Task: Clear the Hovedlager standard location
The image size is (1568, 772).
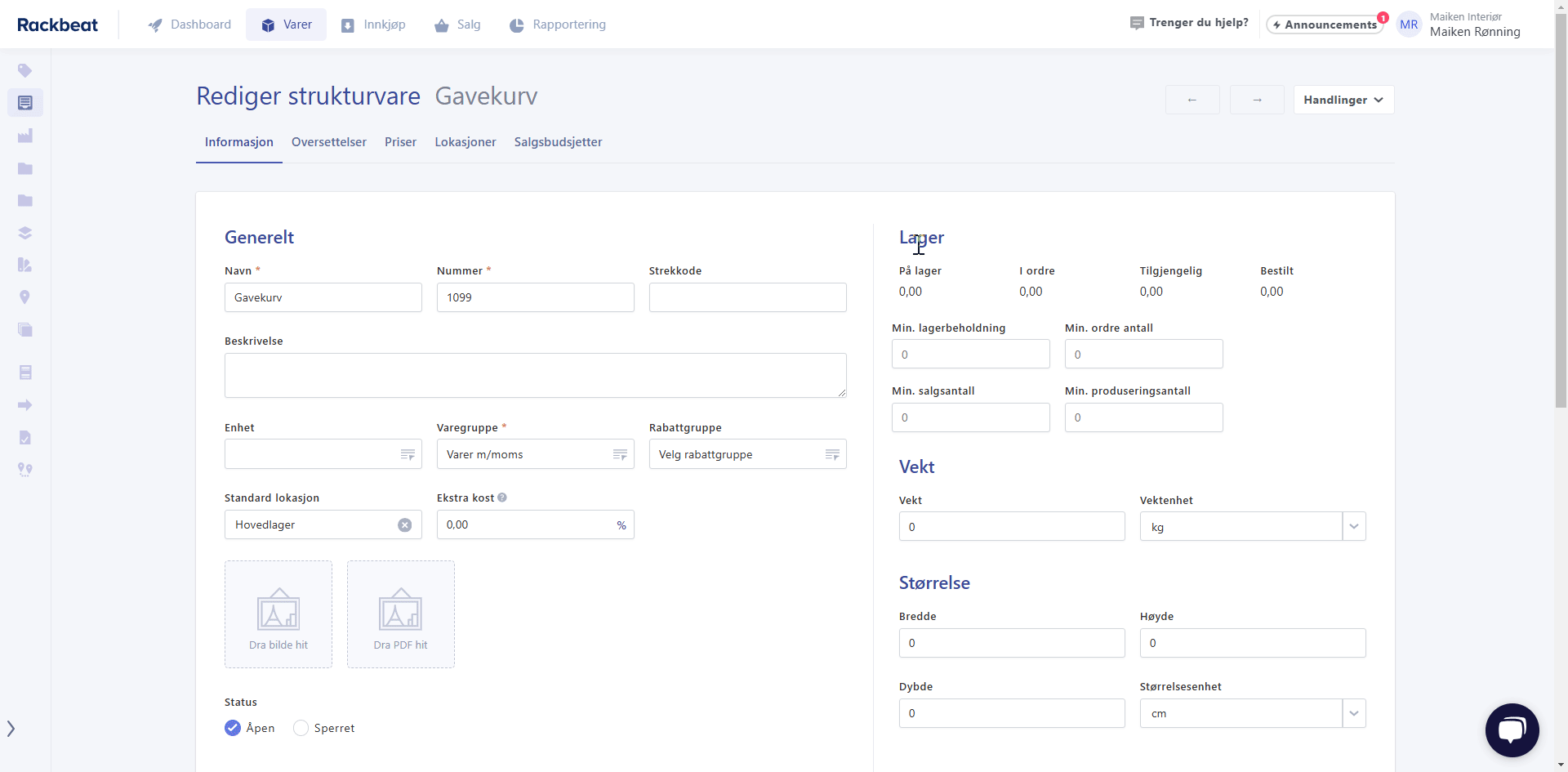Action: coord(404,525)
